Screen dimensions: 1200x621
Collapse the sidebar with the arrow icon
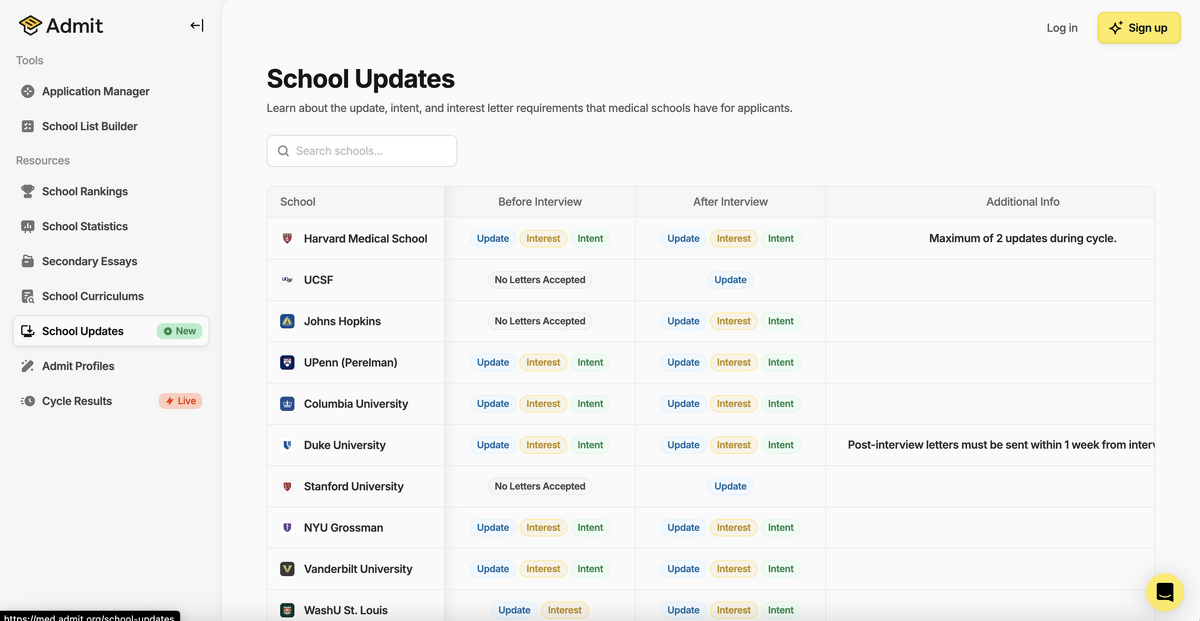tap(197, 26)
